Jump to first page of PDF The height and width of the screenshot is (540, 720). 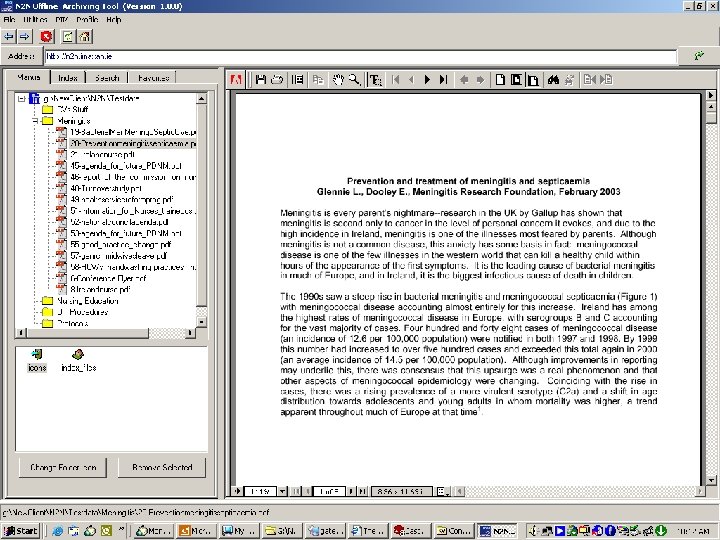(x=396, y=80)
